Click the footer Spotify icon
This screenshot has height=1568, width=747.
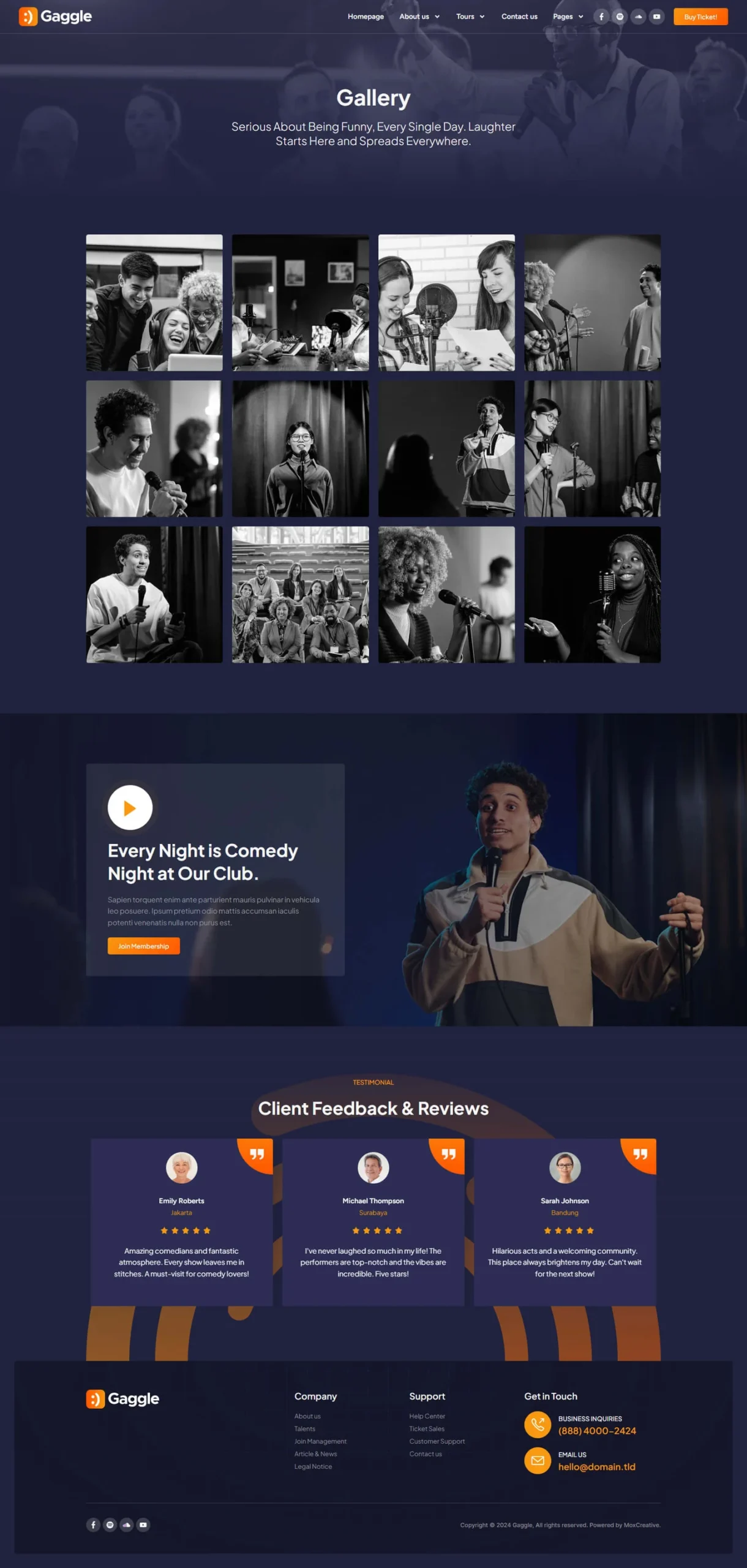[110, 1525]
